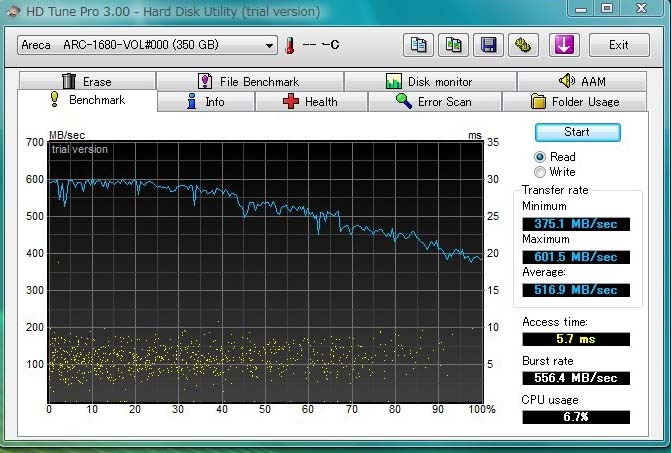Go to the Error Scan tab
671x453 pixels.
(434, 101)
